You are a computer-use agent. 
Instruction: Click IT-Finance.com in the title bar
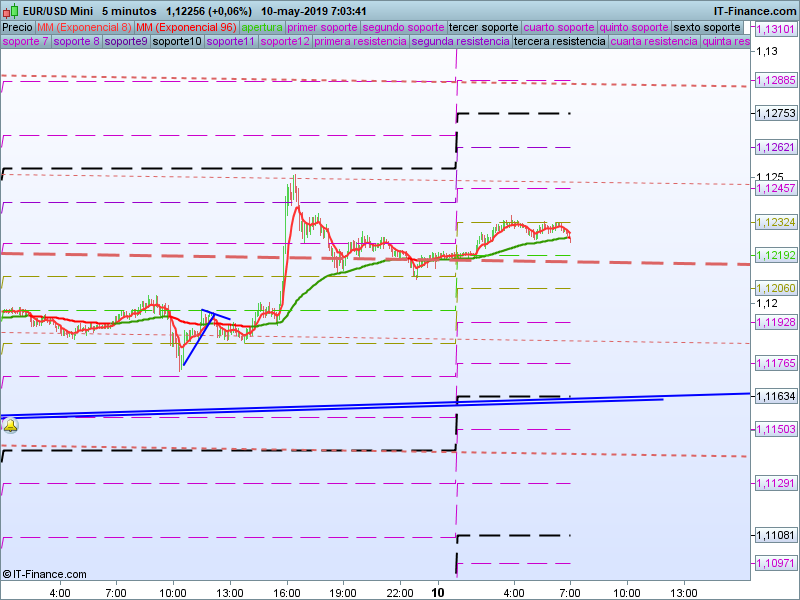(x=753, y=9)
